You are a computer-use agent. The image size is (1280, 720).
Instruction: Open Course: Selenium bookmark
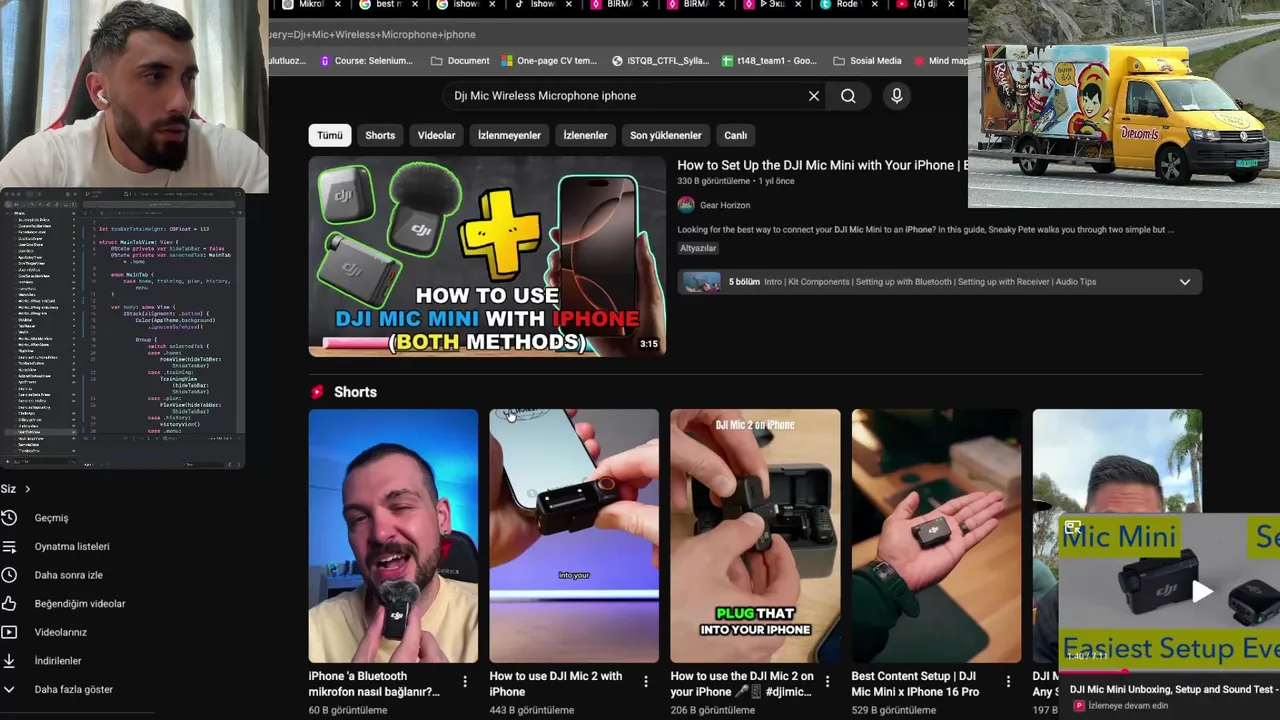(365, 61)
